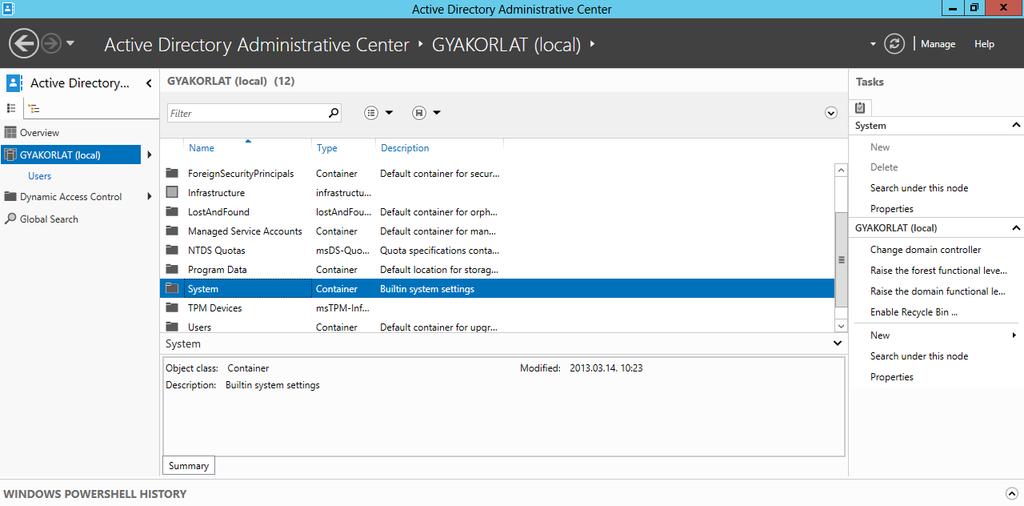
Task: Collapse the System preview pane chevron
Action: click(837, 343)
